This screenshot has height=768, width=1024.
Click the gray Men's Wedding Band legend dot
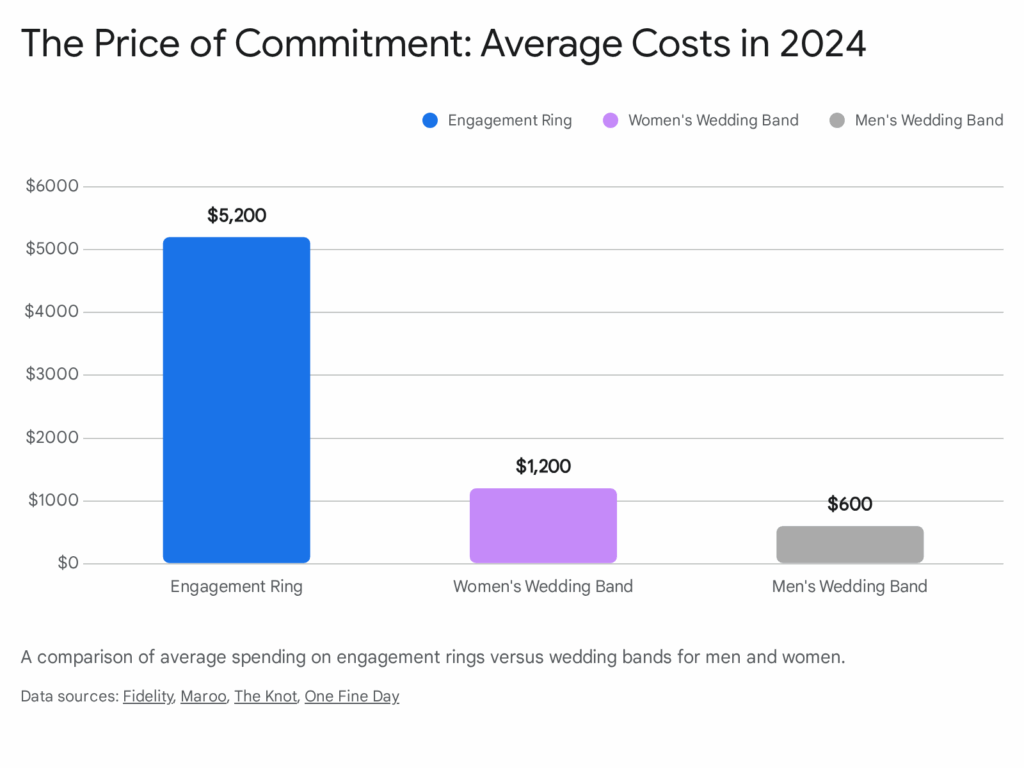click(837, 121)
